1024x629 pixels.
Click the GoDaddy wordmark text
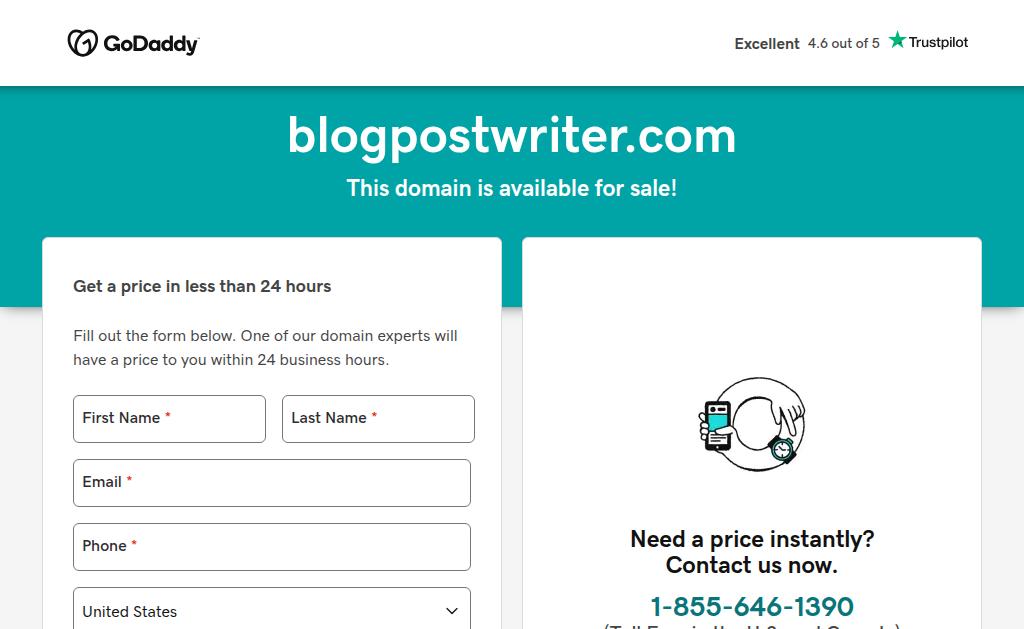[151, 44]
